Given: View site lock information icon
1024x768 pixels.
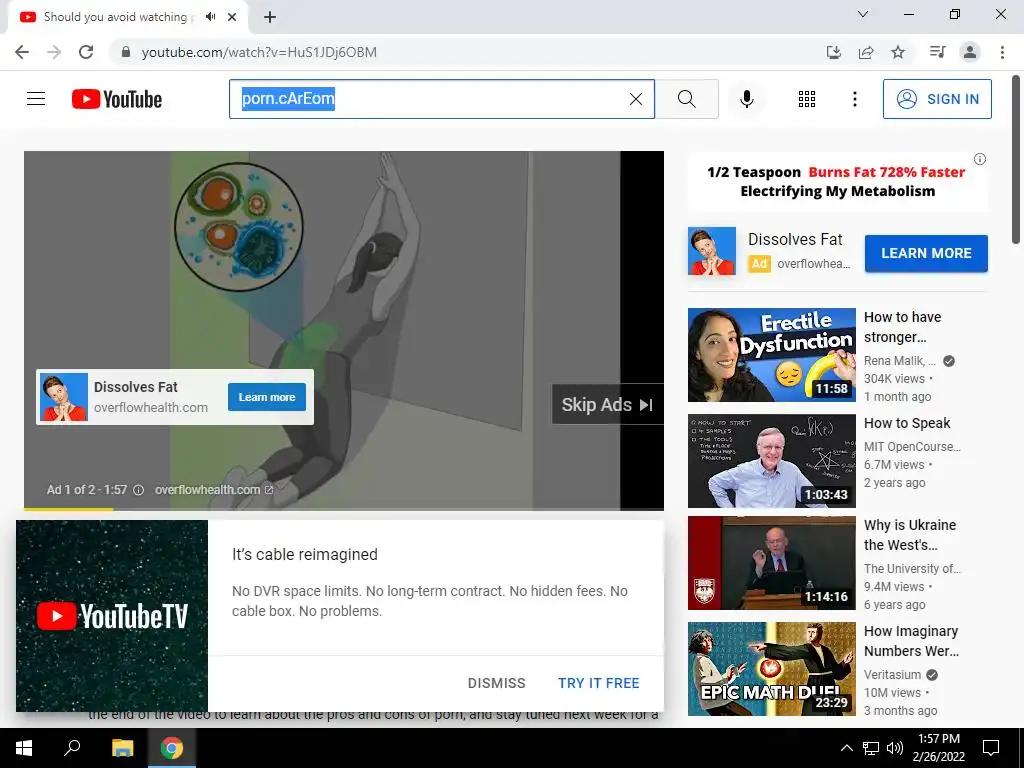Looking at the screenshot, I should click(x=126, y=52).
